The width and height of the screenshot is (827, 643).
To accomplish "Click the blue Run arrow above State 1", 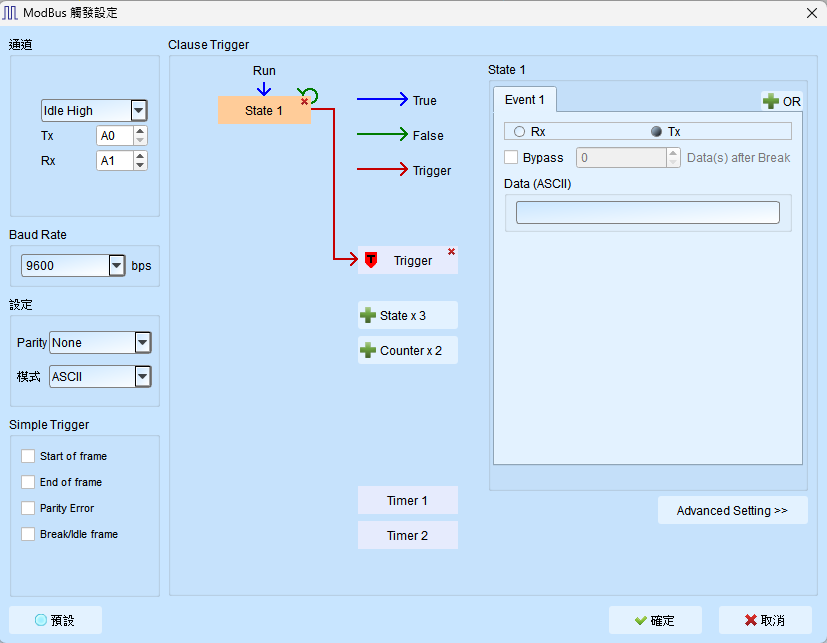I will click(x=264, y=88).
